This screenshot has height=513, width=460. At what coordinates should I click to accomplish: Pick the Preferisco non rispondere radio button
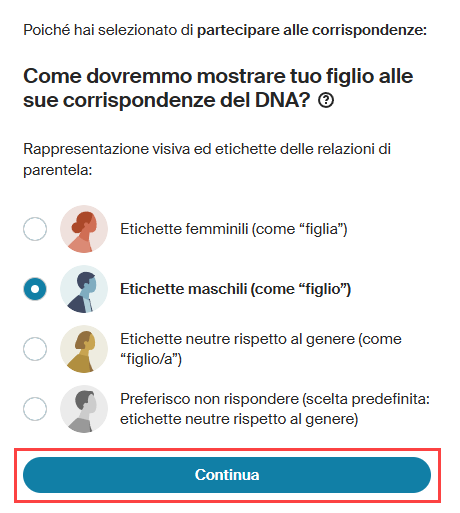click(35, 409)
